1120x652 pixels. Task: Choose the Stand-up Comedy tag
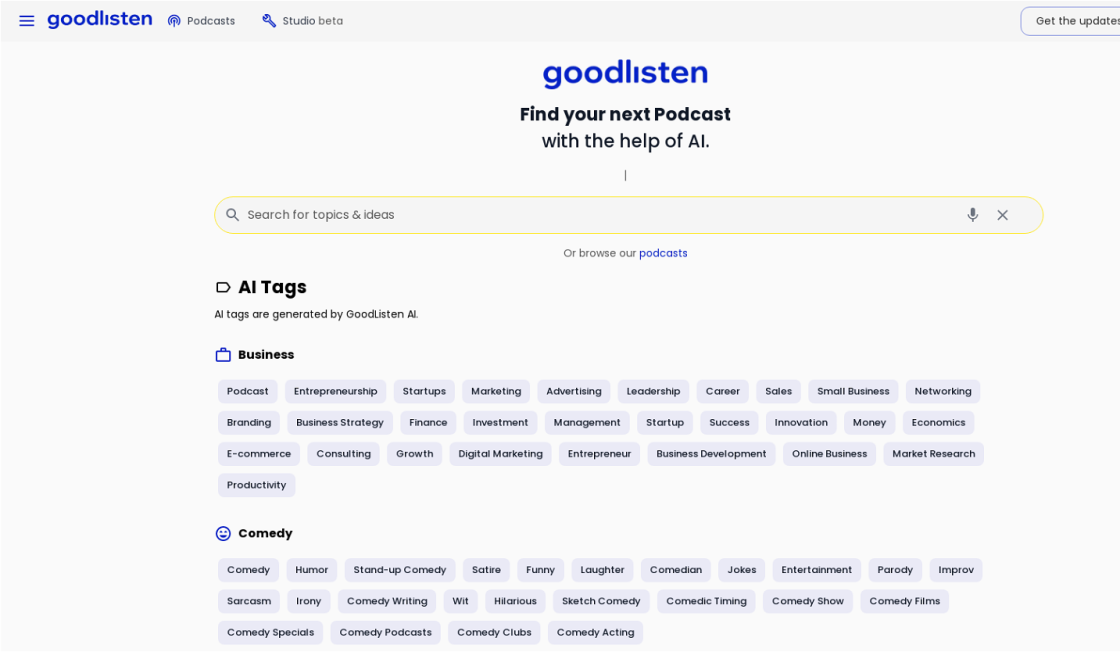[399, 570]
